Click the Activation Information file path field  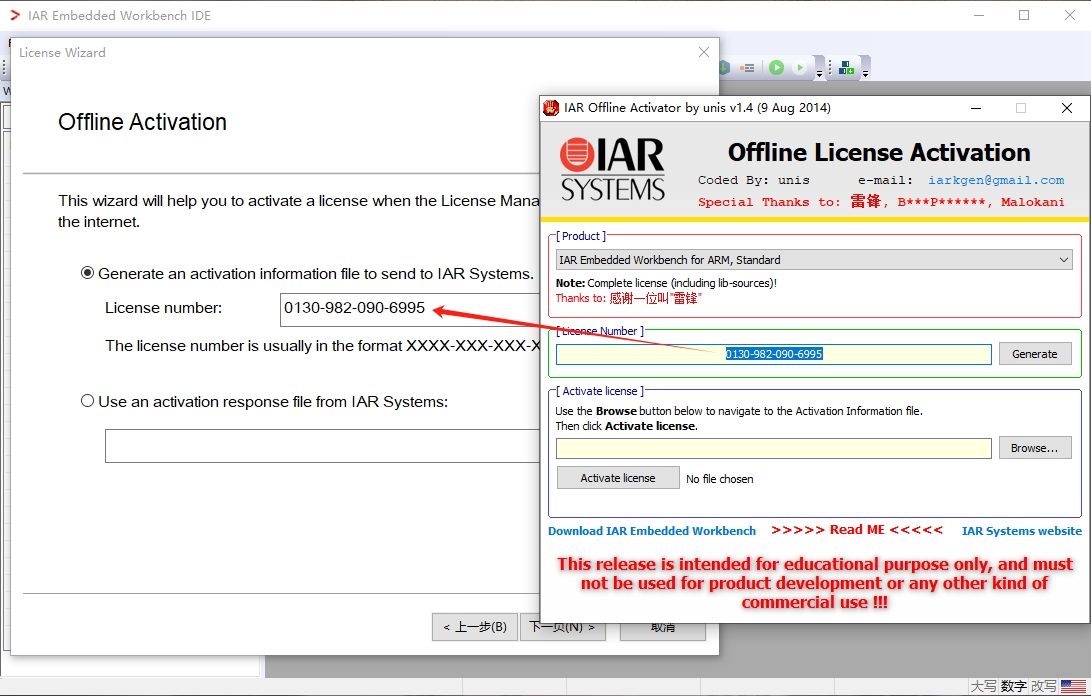pos(774,448)
